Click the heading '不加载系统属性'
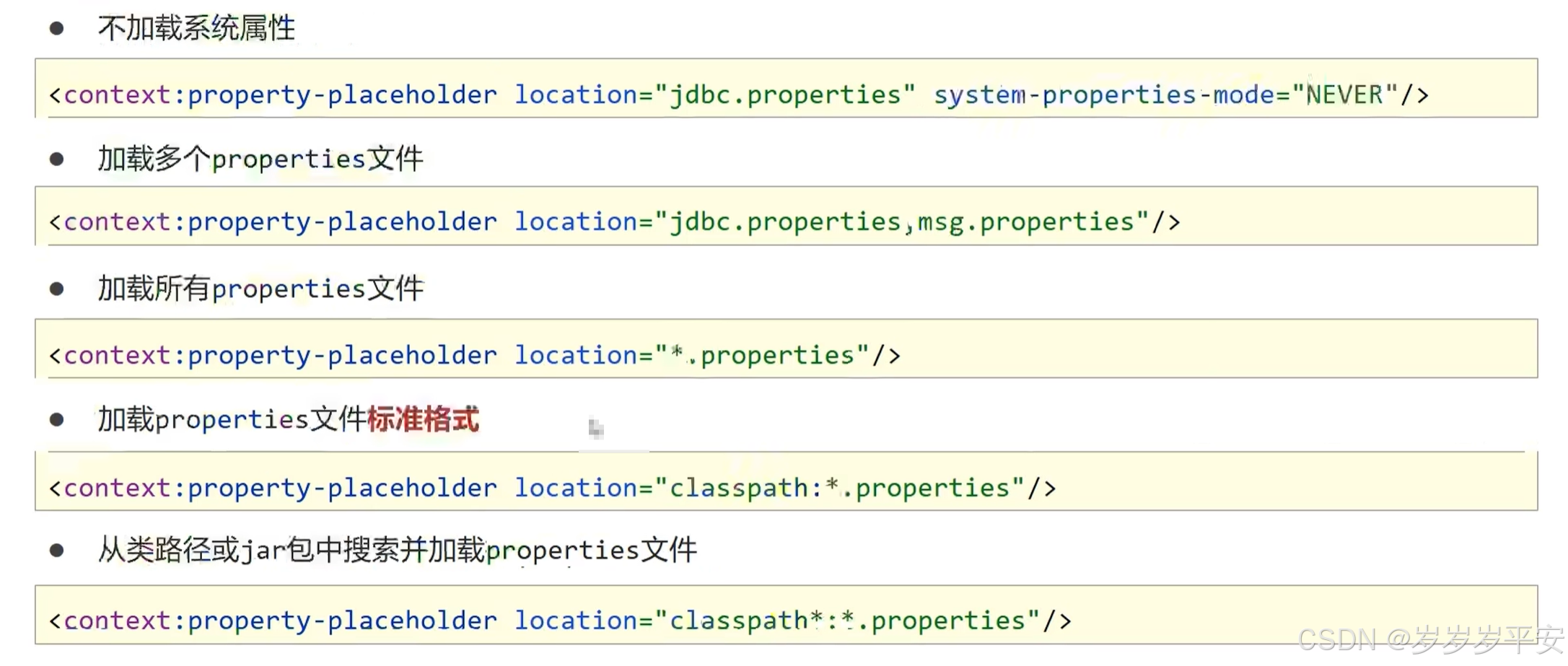Viewport: 1568px width, 666px height. [x=196, y=28]
